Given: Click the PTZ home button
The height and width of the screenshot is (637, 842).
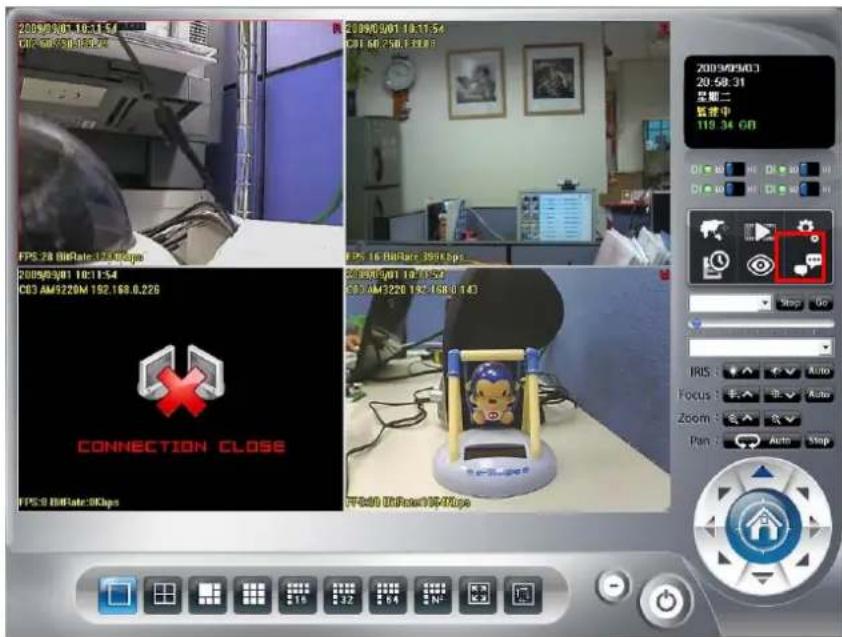Looking at the screenshot, I should click(x=763, y=526).
